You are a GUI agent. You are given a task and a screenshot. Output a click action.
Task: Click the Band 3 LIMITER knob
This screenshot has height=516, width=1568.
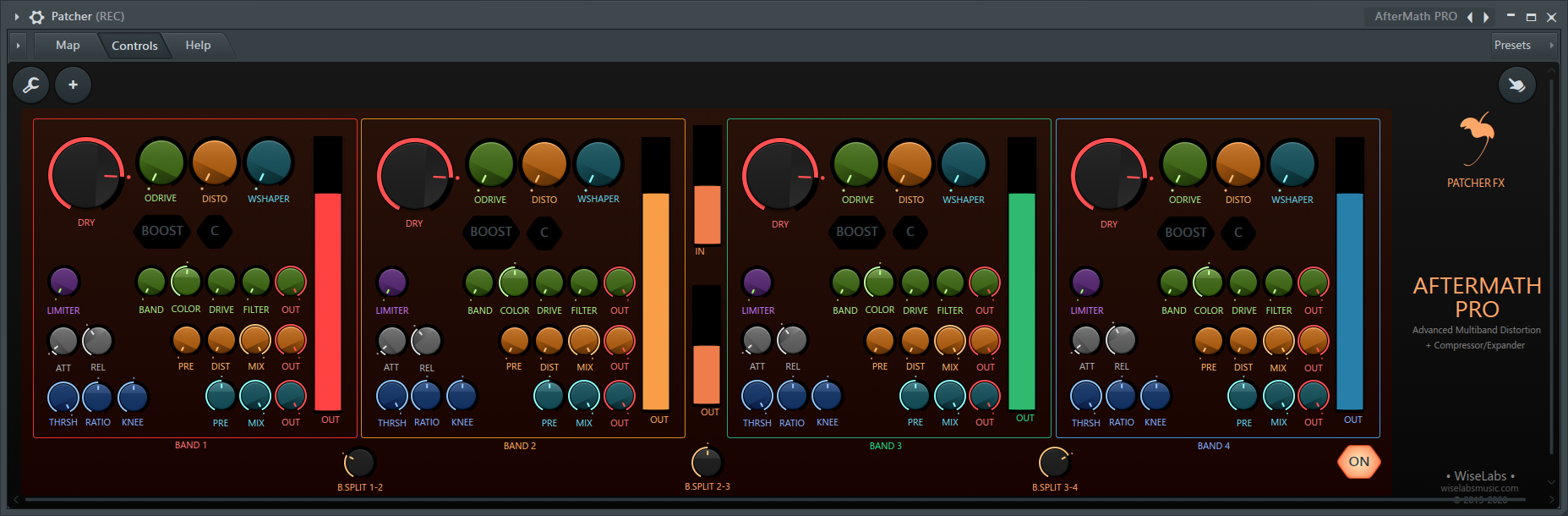757,282
